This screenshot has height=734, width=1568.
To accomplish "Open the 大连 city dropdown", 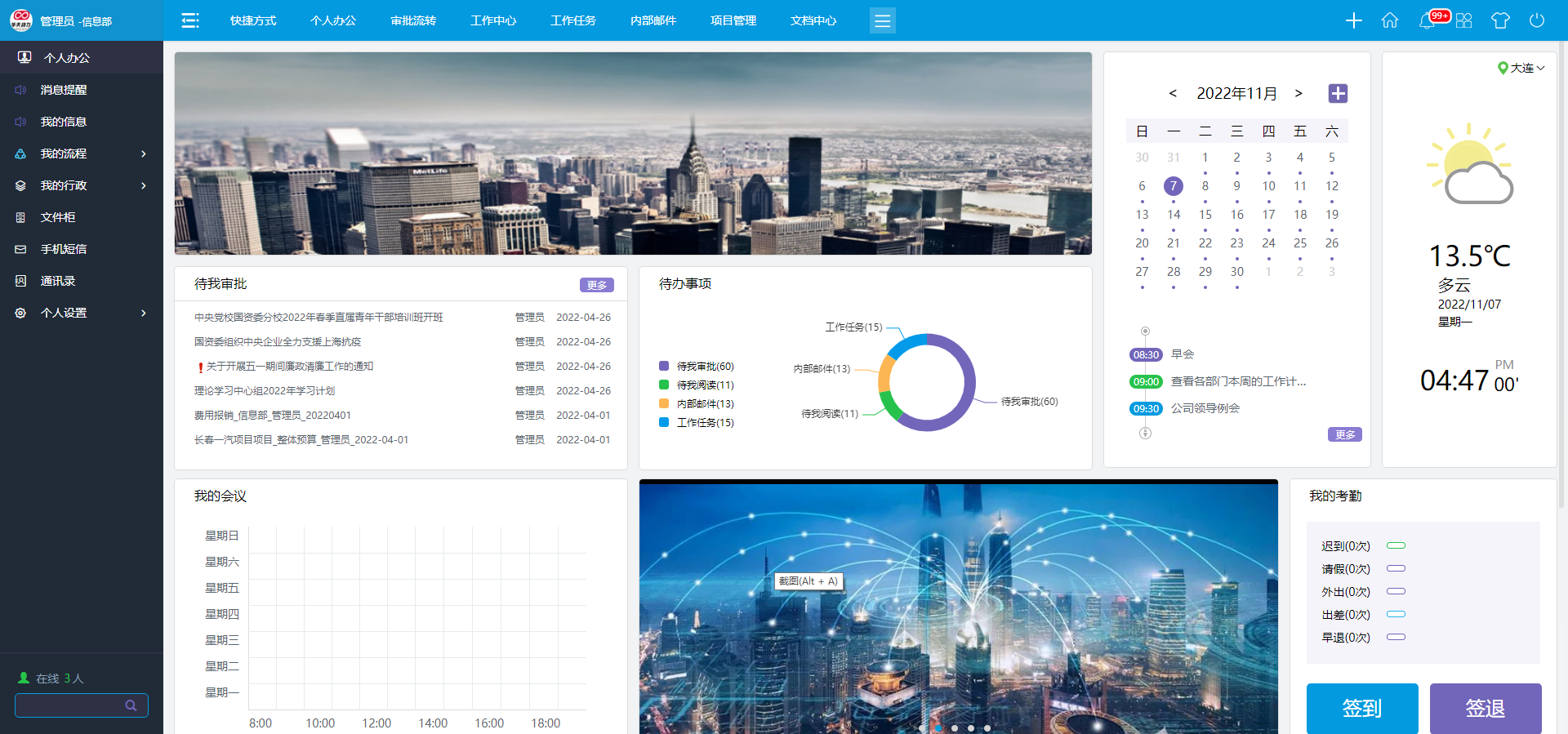I will (x=1521, y=68).
